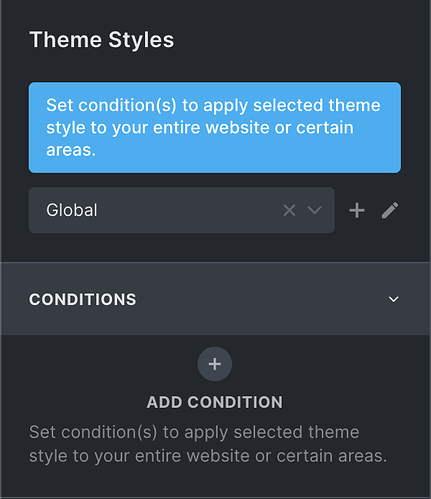Click the CONDITIONS section header
Viewport: 431px width, 499px height.
click(x=215, y=299)
